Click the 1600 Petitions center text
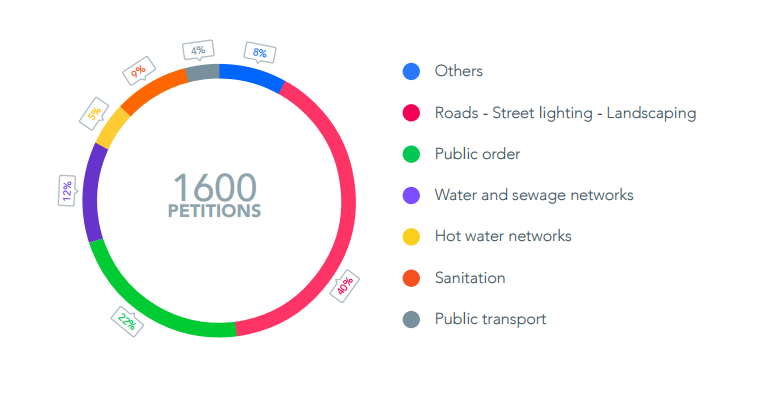The height and width of the screenshot is (414, 759). [x=215, y=195]
